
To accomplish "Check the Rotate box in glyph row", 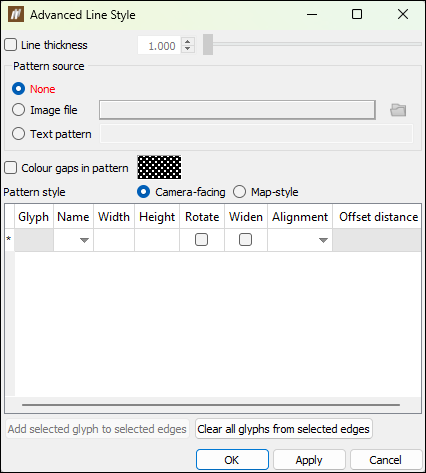I will click(201, 240).
